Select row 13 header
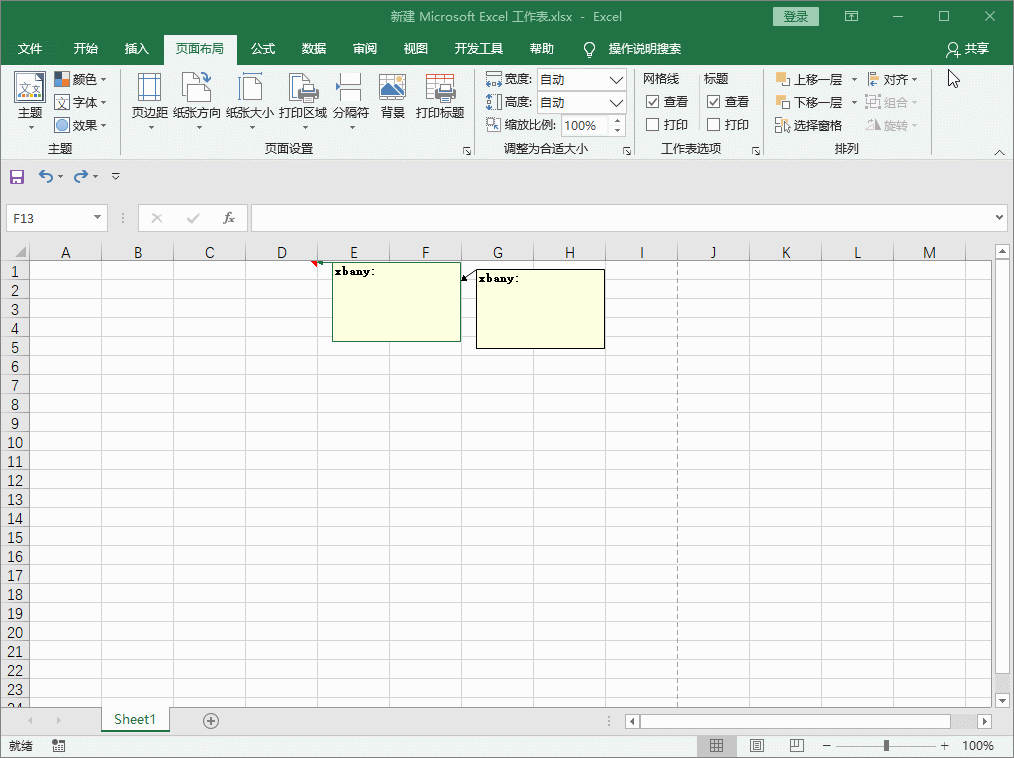 15,499
